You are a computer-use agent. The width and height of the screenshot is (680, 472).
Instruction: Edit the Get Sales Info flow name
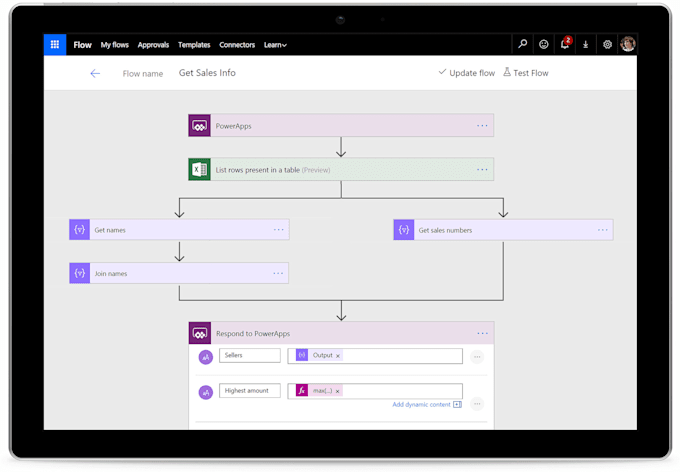tap(207, 73)
